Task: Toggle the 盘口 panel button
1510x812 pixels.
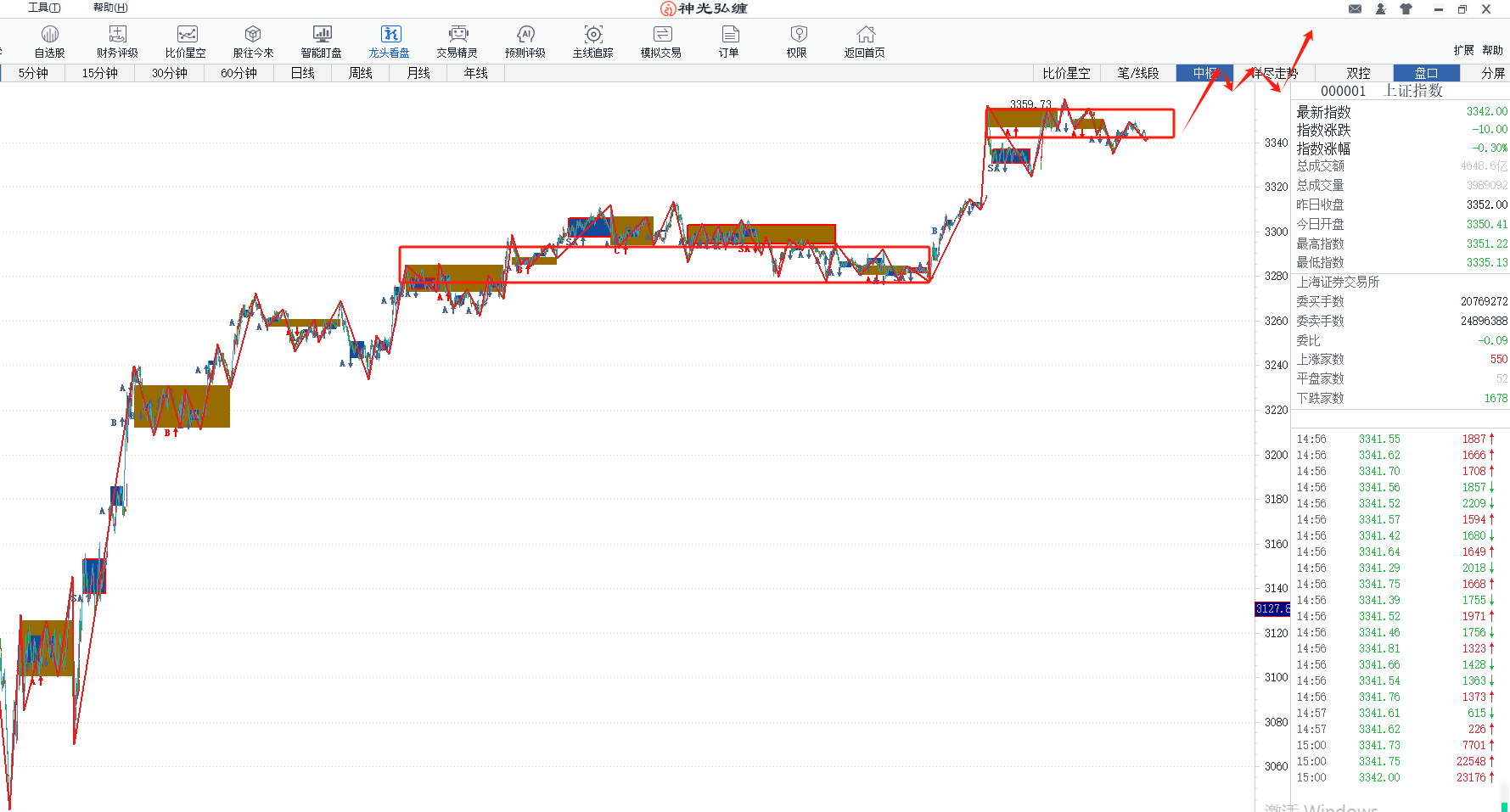Action: click(x=1426, y=73)
